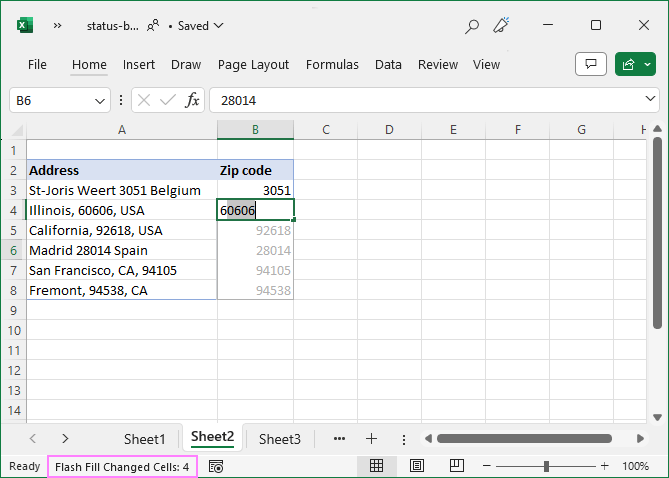Confirm entry with the Enter checkmark
The height and width of the screenshot is (478, 669).
[168, 100]
